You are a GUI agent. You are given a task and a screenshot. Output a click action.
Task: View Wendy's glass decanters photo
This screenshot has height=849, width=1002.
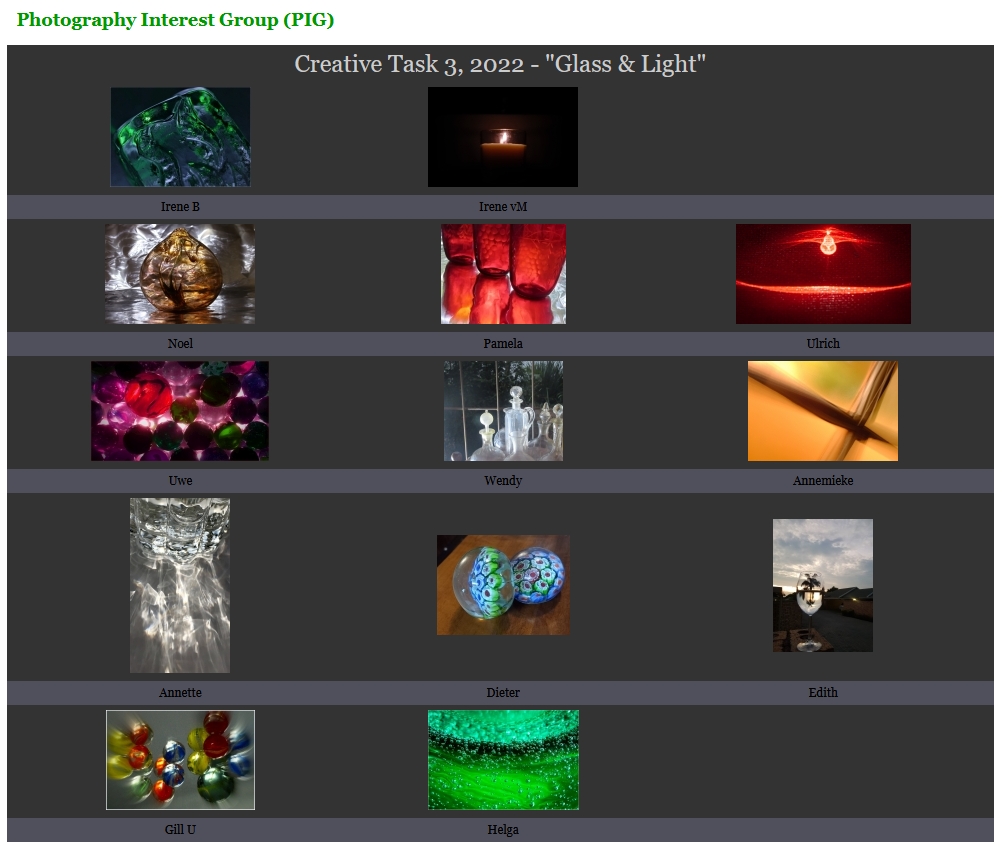click(x=504, y=411)
